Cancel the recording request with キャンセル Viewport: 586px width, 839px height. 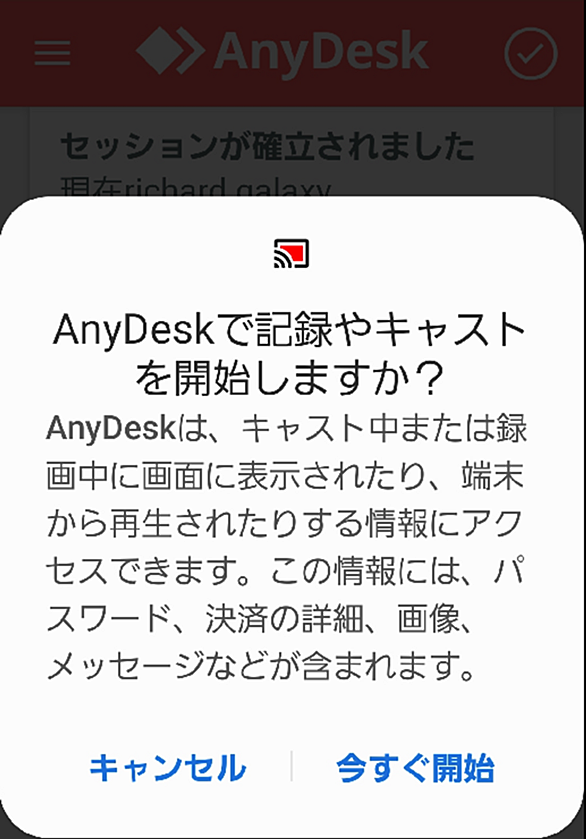pyautogui.click(x=168, y=767)
